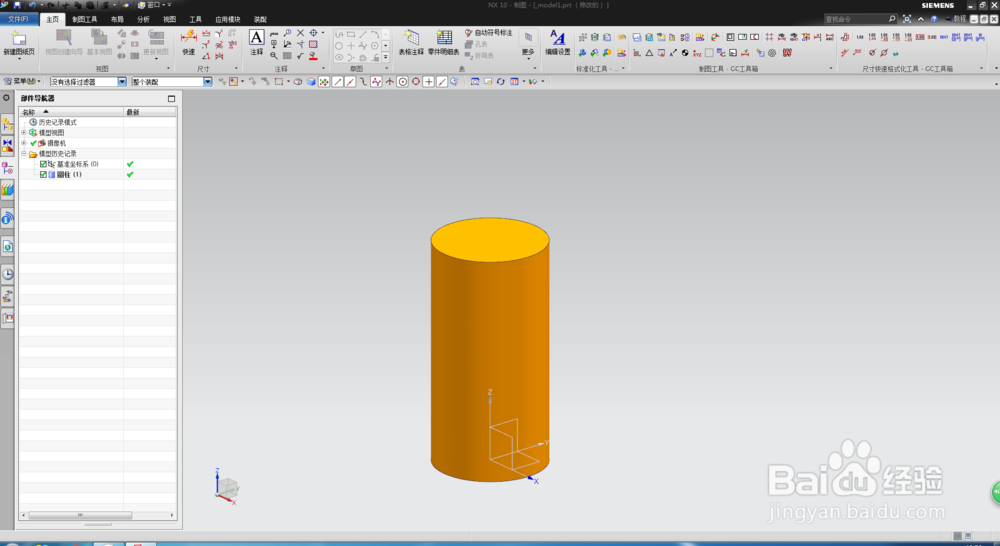Click the full screen icon near search
This screenshot has height=546, width=1000.
[x=907, y=19]
